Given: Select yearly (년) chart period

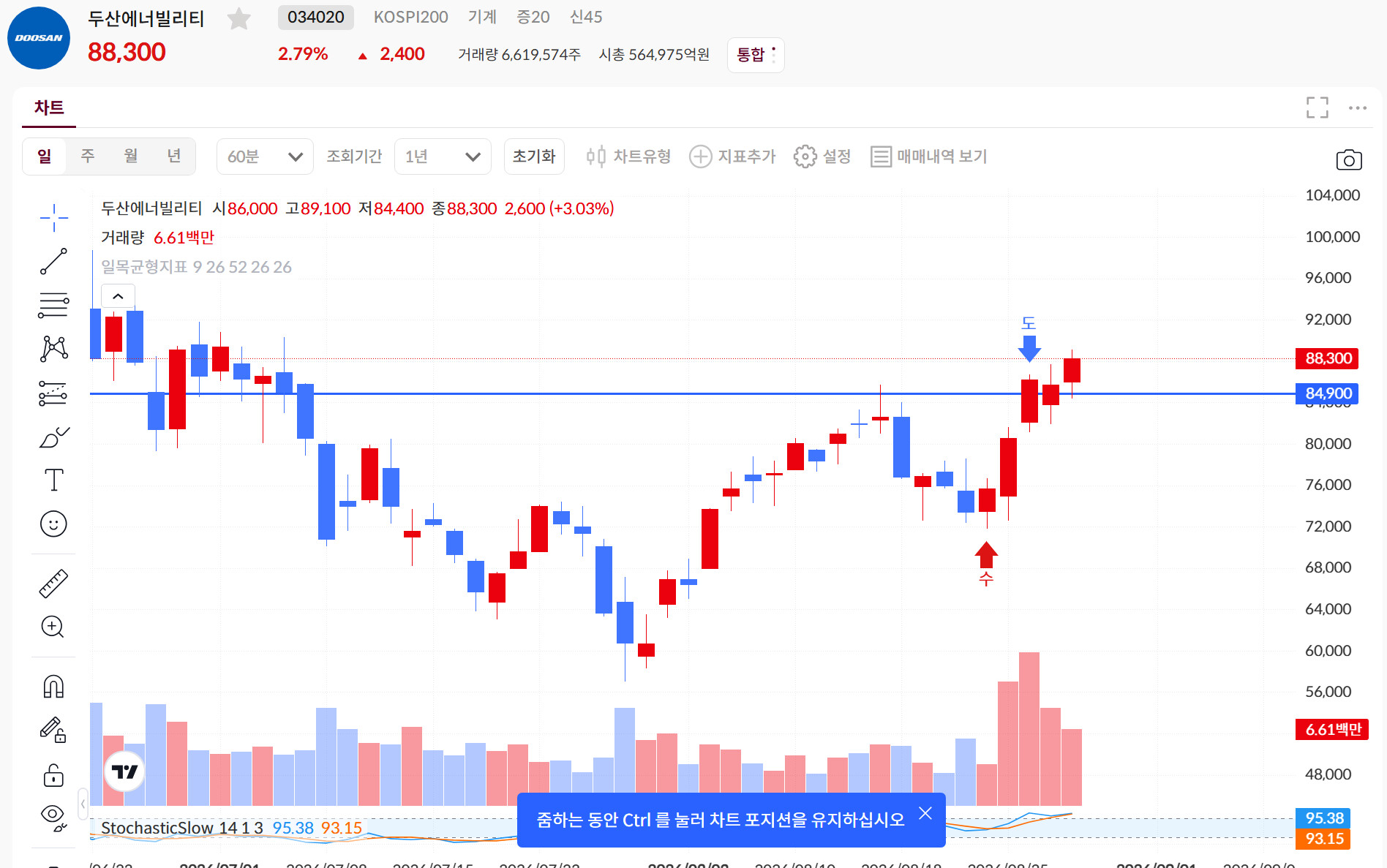Looking at the screenshot, I should [x=174, y=156].
